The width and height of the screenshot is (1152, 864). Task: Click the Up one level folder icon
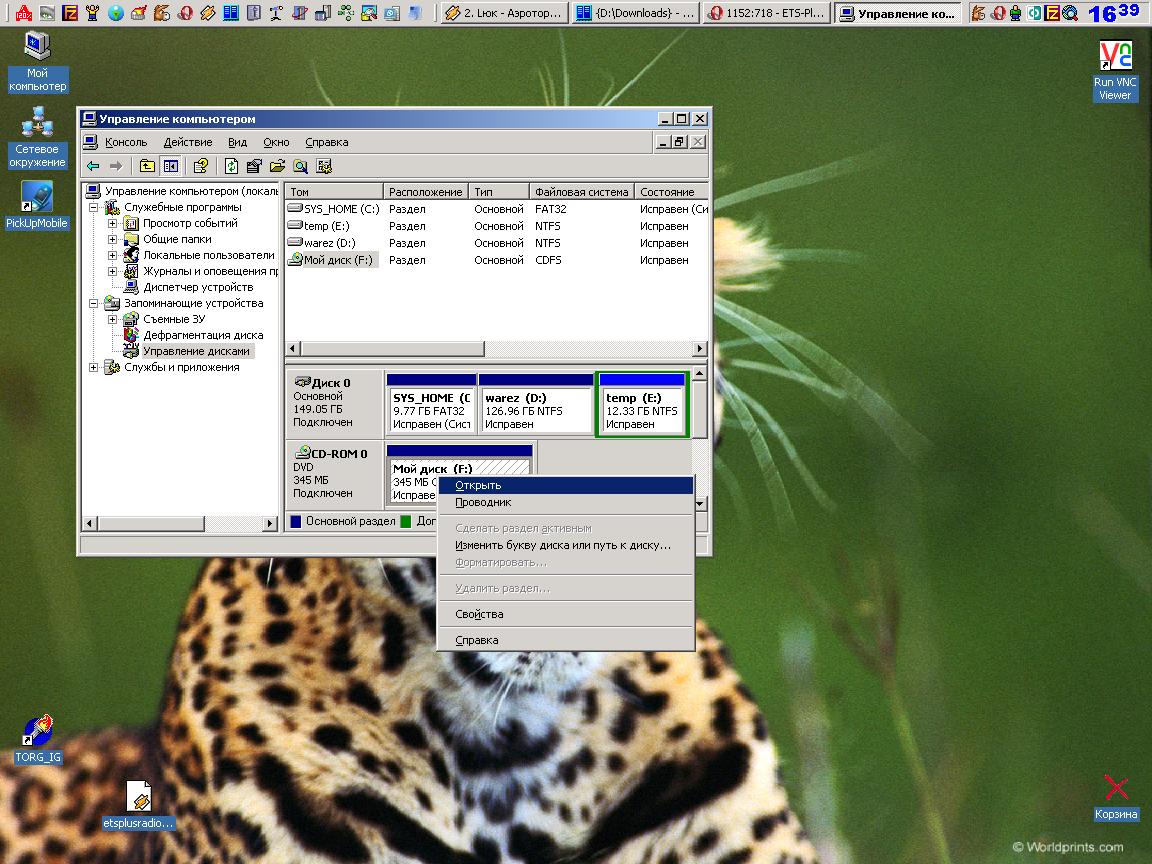tap(147, 166)
